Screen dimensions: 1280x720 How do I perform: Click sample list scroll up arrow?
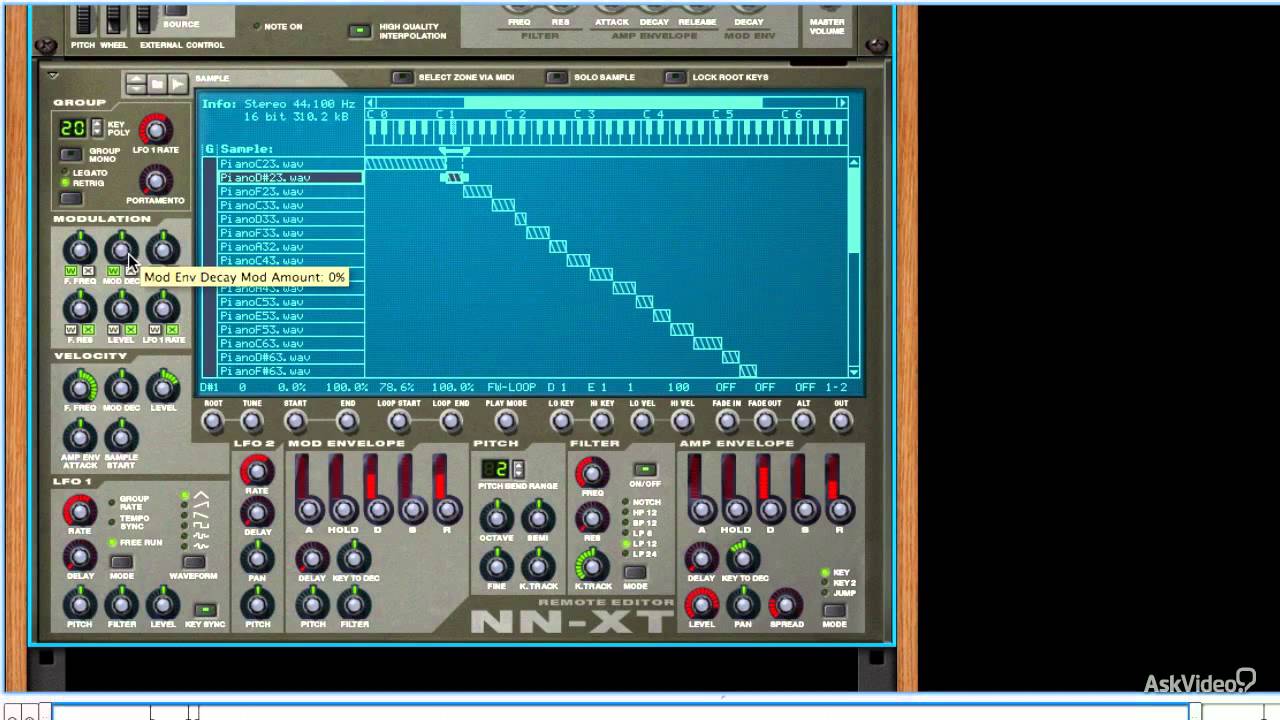[854, 163]
